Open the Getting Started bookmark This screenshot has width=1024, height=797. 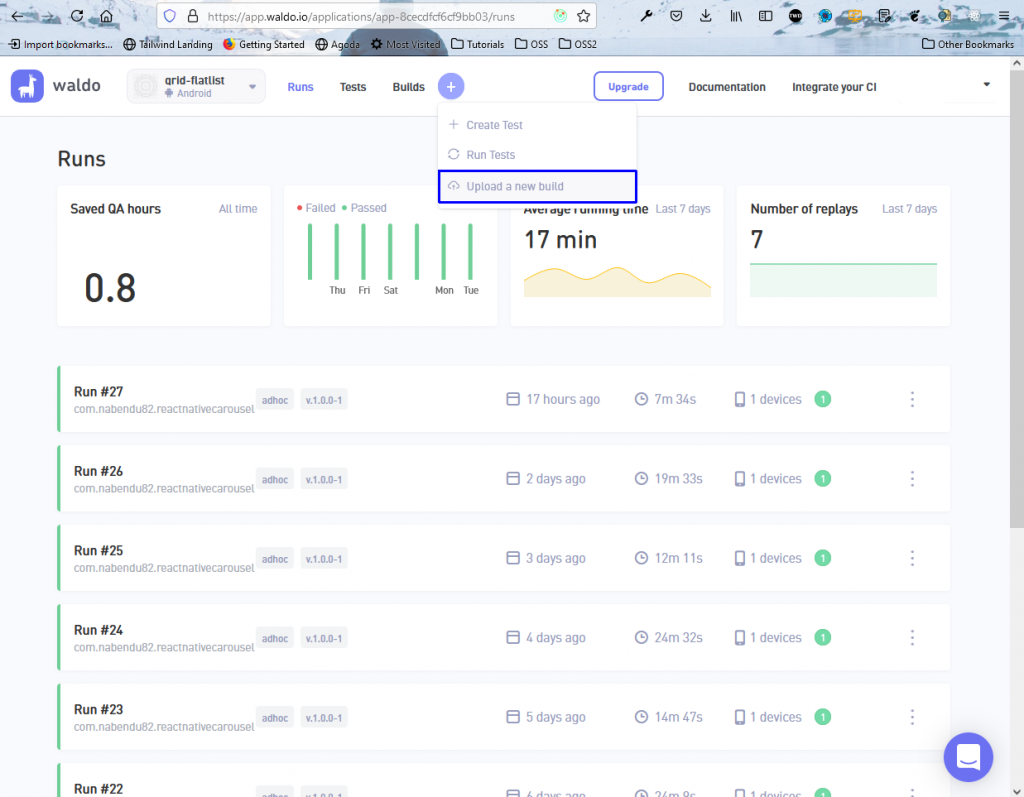pyautogui.click(x=263, y=44)
